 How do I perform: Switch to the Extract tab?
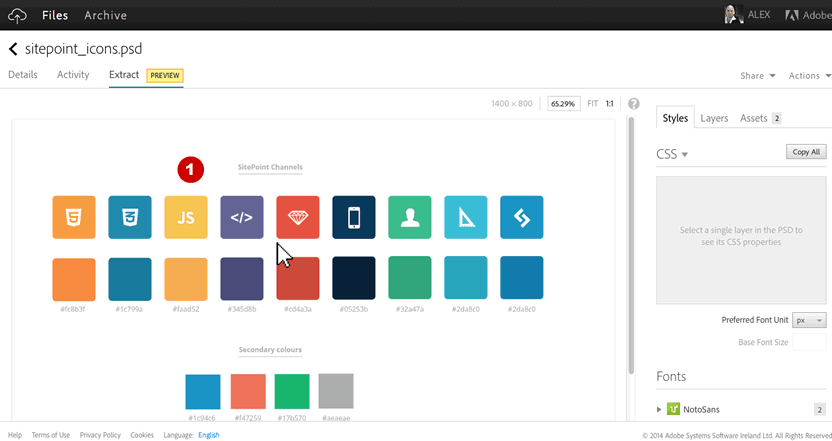tap(124, 75)
